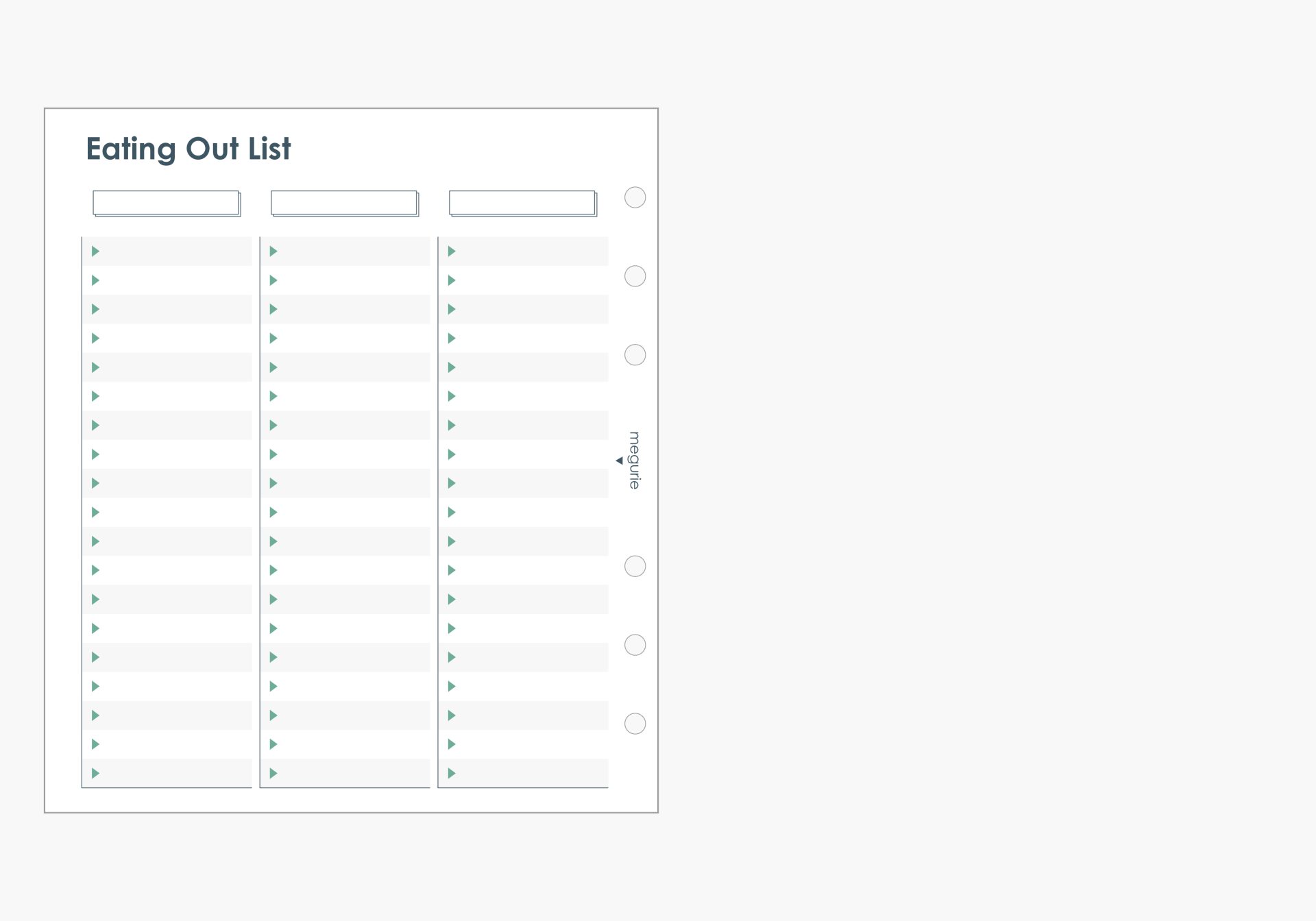This screenshot has height=921, width=1316.
Task: Click the bottom triangle bullet in first column
Action: click(96, 773)
